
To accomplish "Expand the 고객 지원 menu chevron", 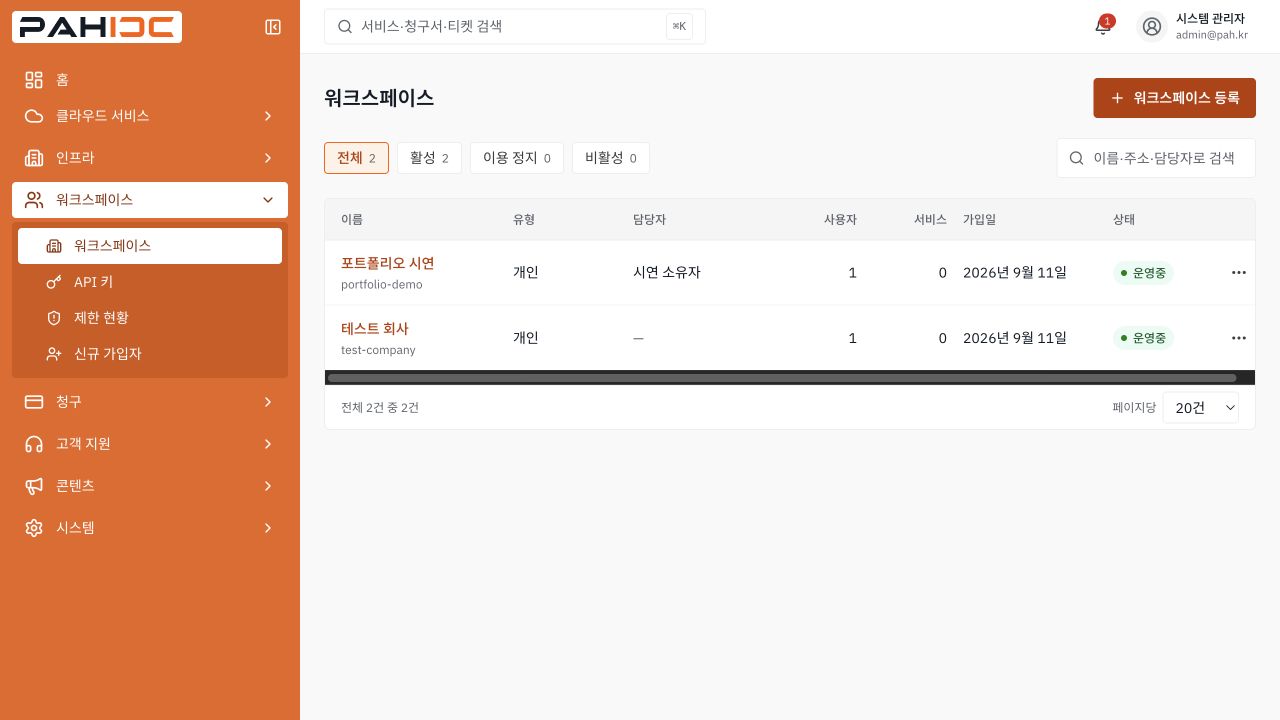I will [x=268, y=444].
